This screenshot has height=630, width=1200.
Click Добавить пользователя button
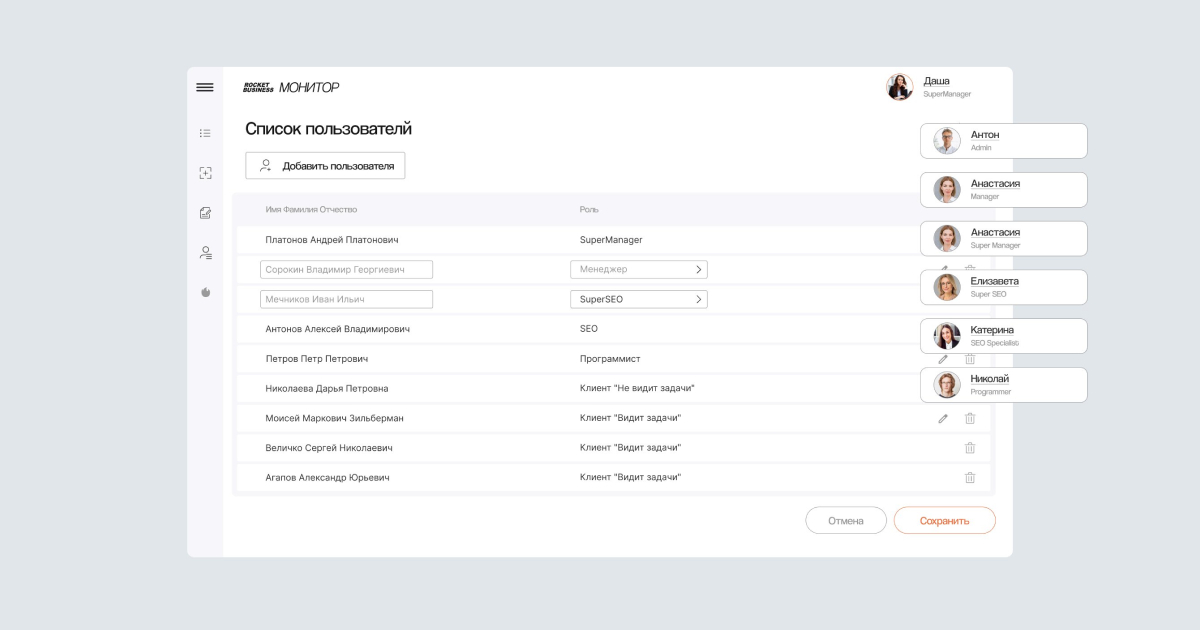pyautogui.click(x=325, y=166)
